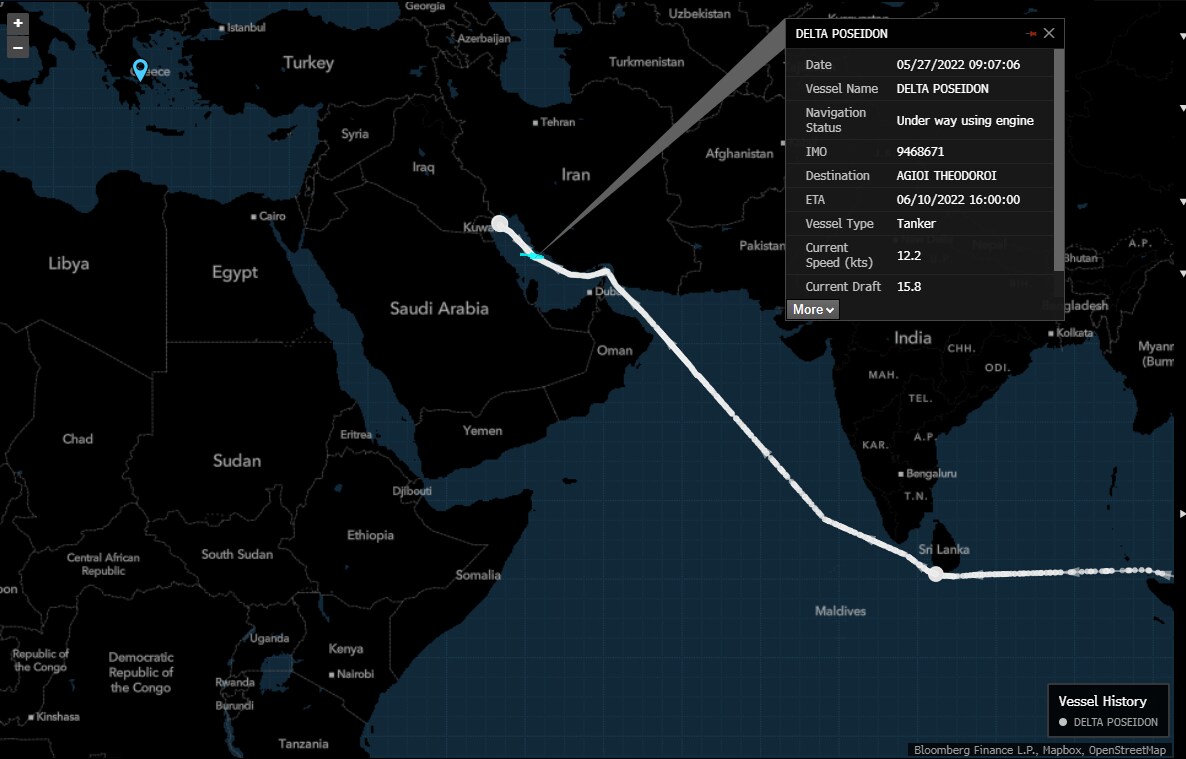Select destination AGIOI THEODOROI text
The image size is (1186, 759).
[946, 176]
